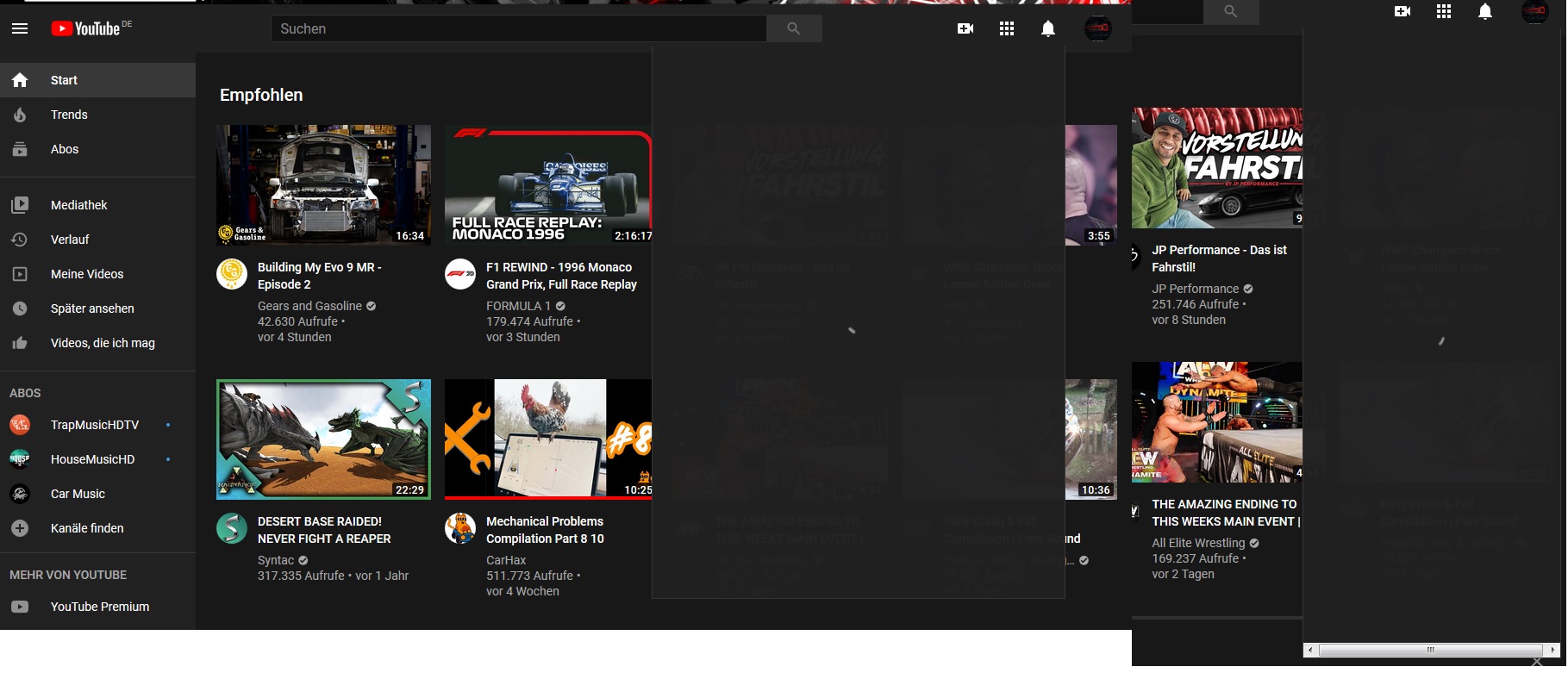Click the Start home icon
Screen dimensions: 1568x679
point(20,80)
